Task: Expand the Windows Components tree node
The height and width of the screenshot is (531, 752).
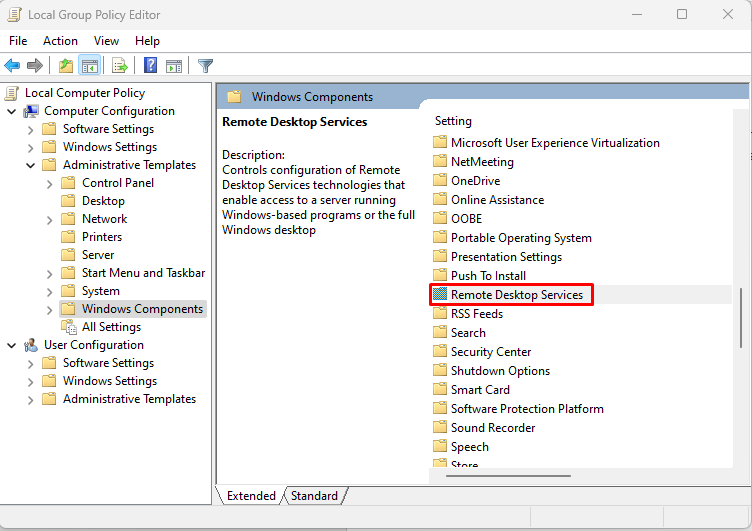Action: tap(49, 310)
